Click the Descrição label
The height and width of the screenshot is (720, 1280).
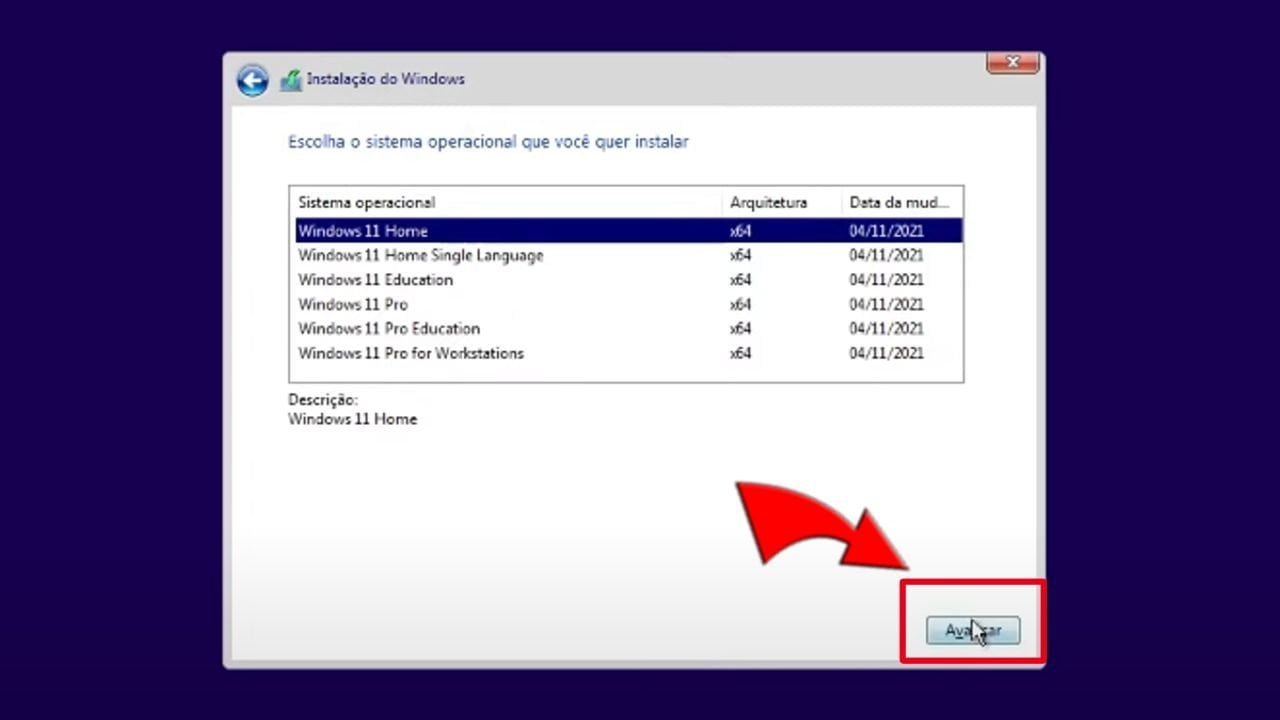pos(322,400)
